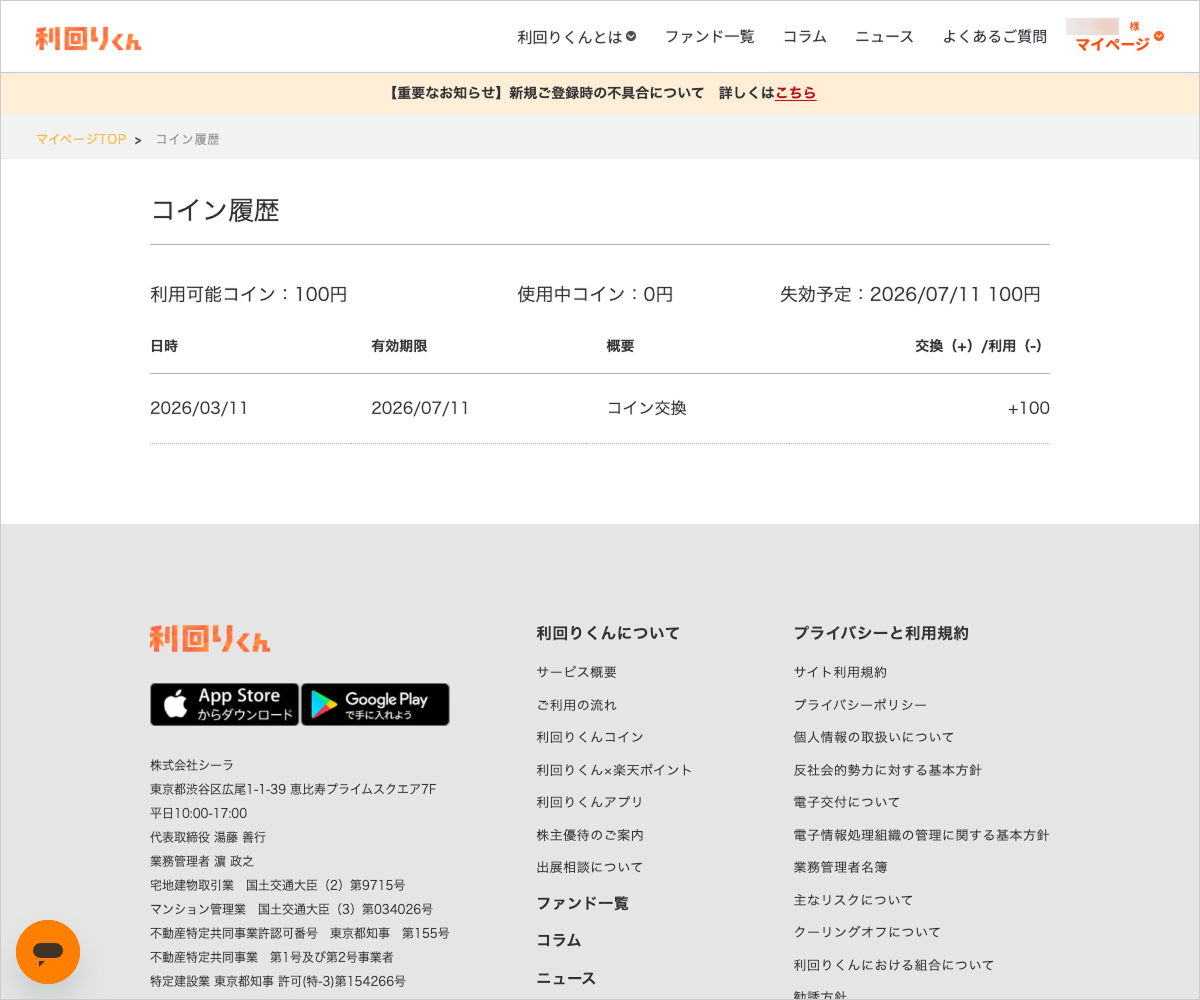This screenshot has width=1200, height=1000.
Task: Open 利回りくんコイン footer link
Action: coord(589,737)
